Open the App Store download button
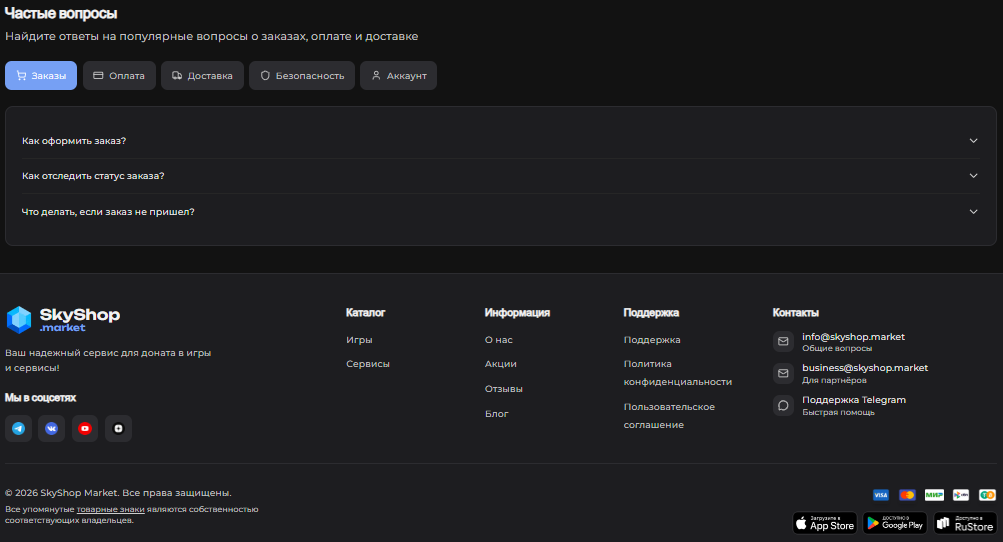The image size is (1003, 542). click(x=825, y=523)
